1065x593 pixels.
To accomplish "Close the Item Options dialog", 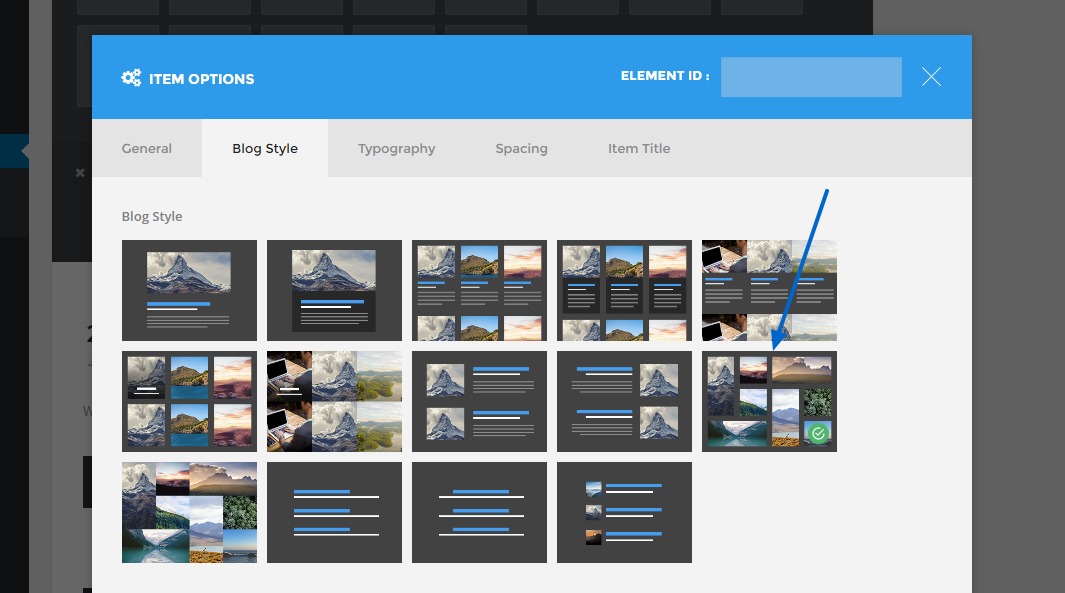I will click(x=931, y=77).
